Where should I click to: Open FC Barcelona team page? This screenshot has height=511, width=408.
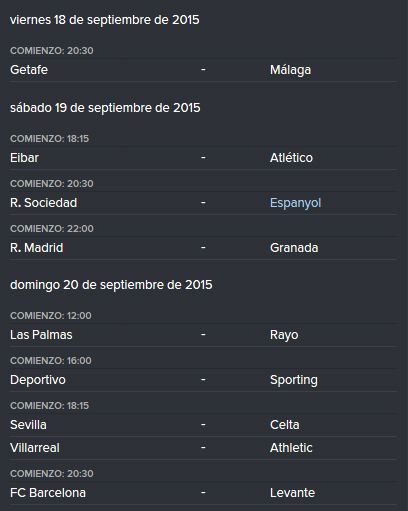(x=48, y=493)
